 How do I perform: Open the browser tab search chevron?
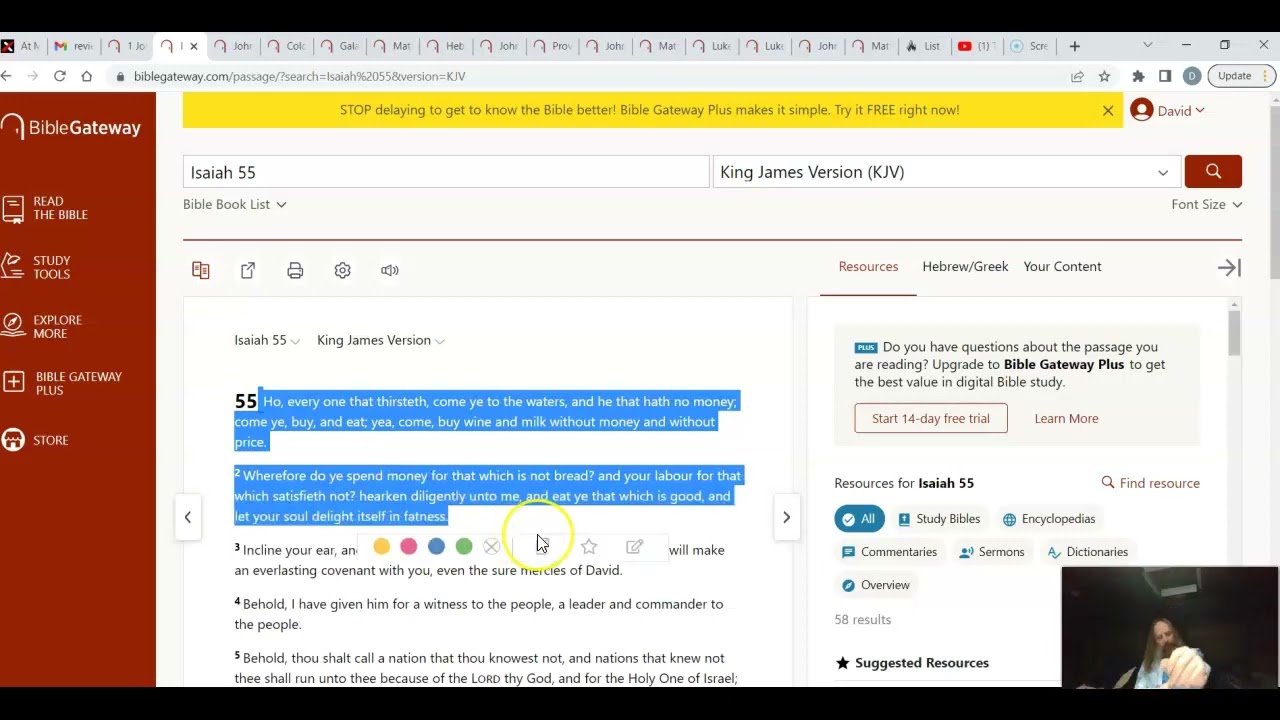tap(1147, 45)
